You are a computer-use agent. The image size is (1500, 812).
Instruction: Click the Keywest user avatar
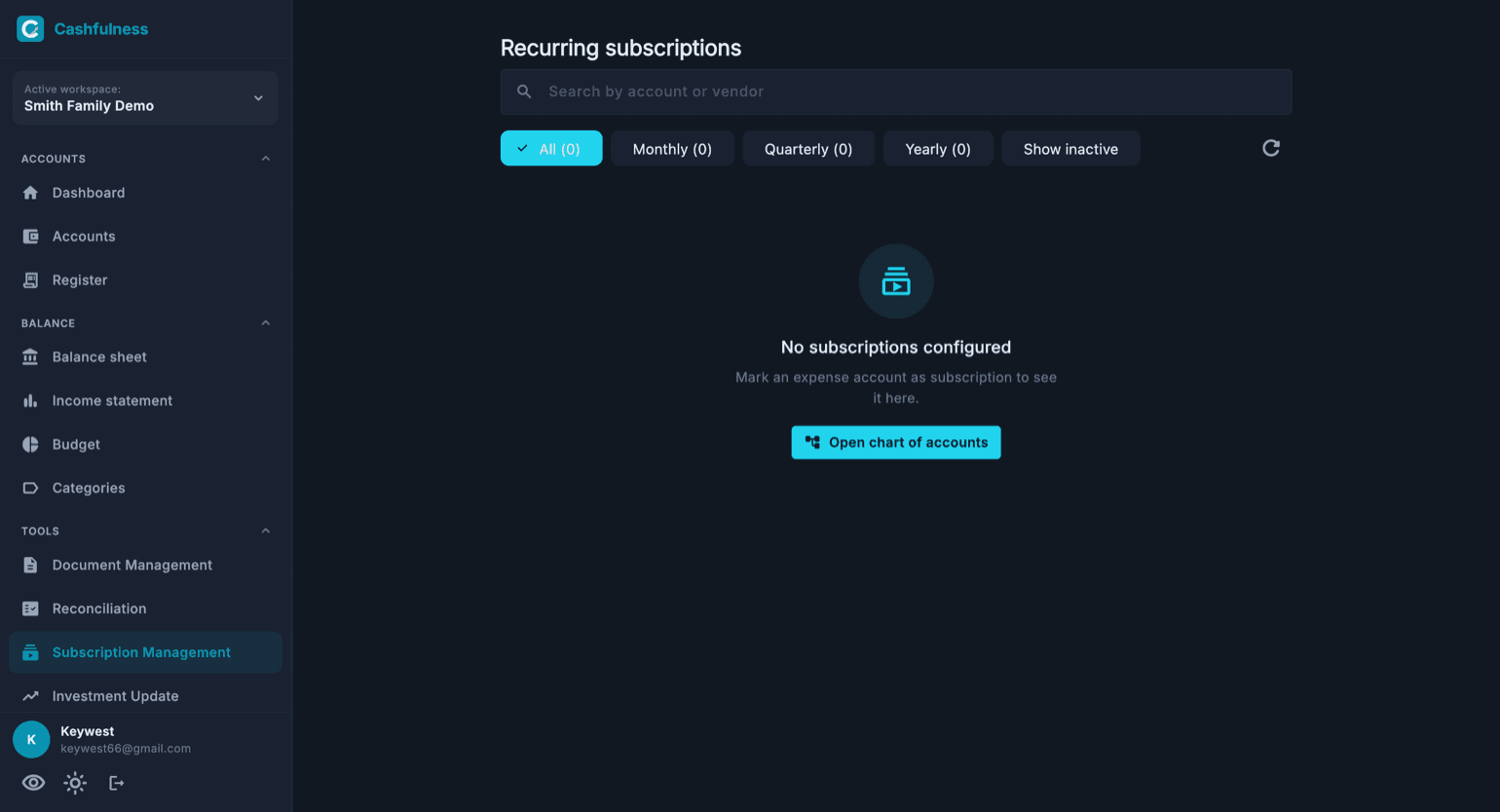[x=31, y=740]
